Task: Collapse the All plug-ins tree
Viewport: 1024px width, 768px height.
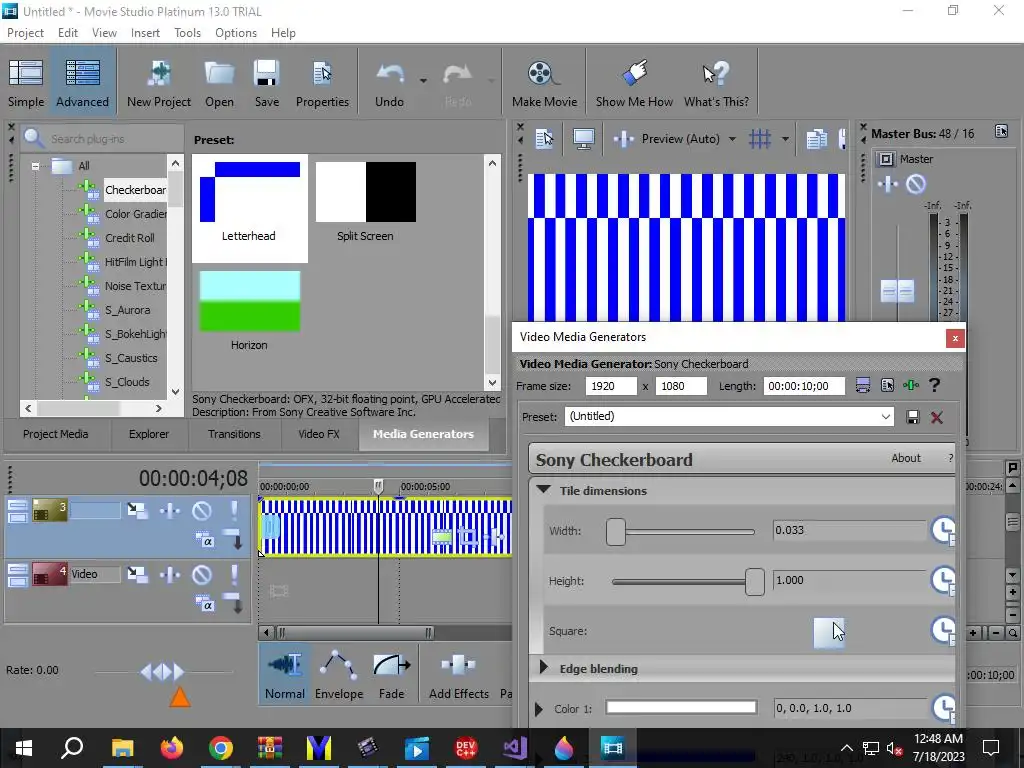Action: pos(35,166)
